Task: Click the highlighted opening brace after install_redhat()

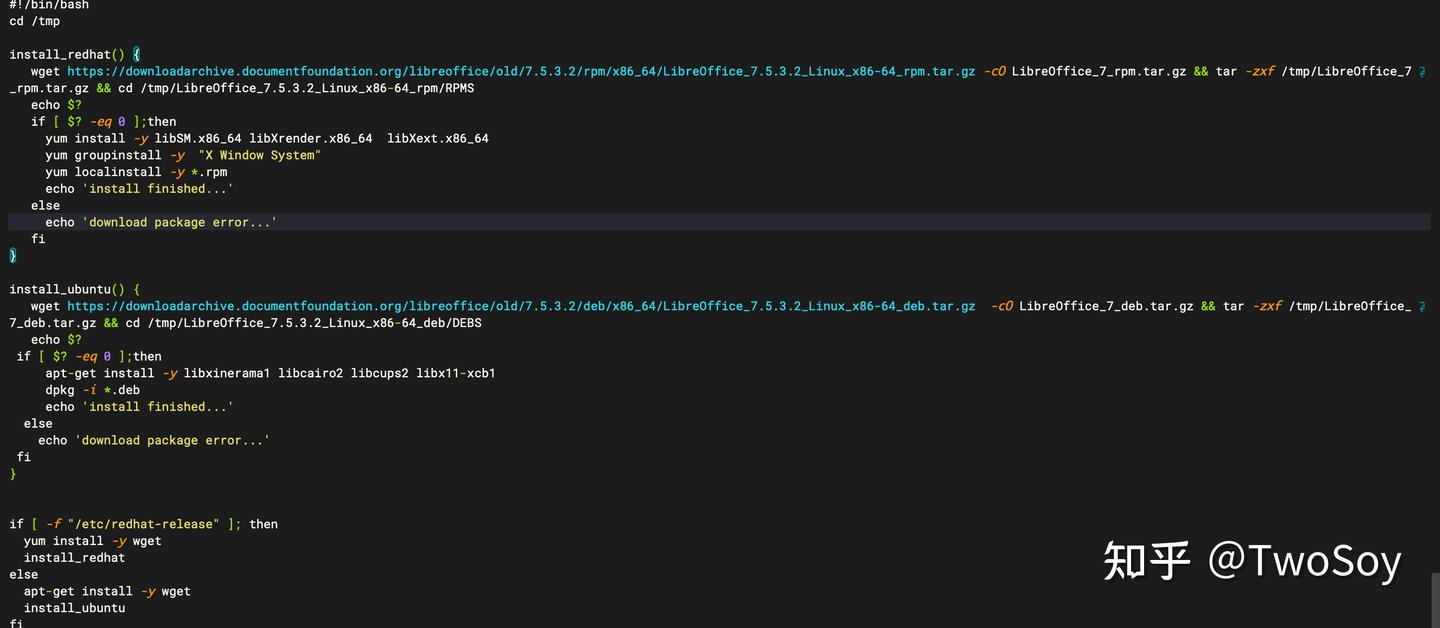Action: [135, 54]
